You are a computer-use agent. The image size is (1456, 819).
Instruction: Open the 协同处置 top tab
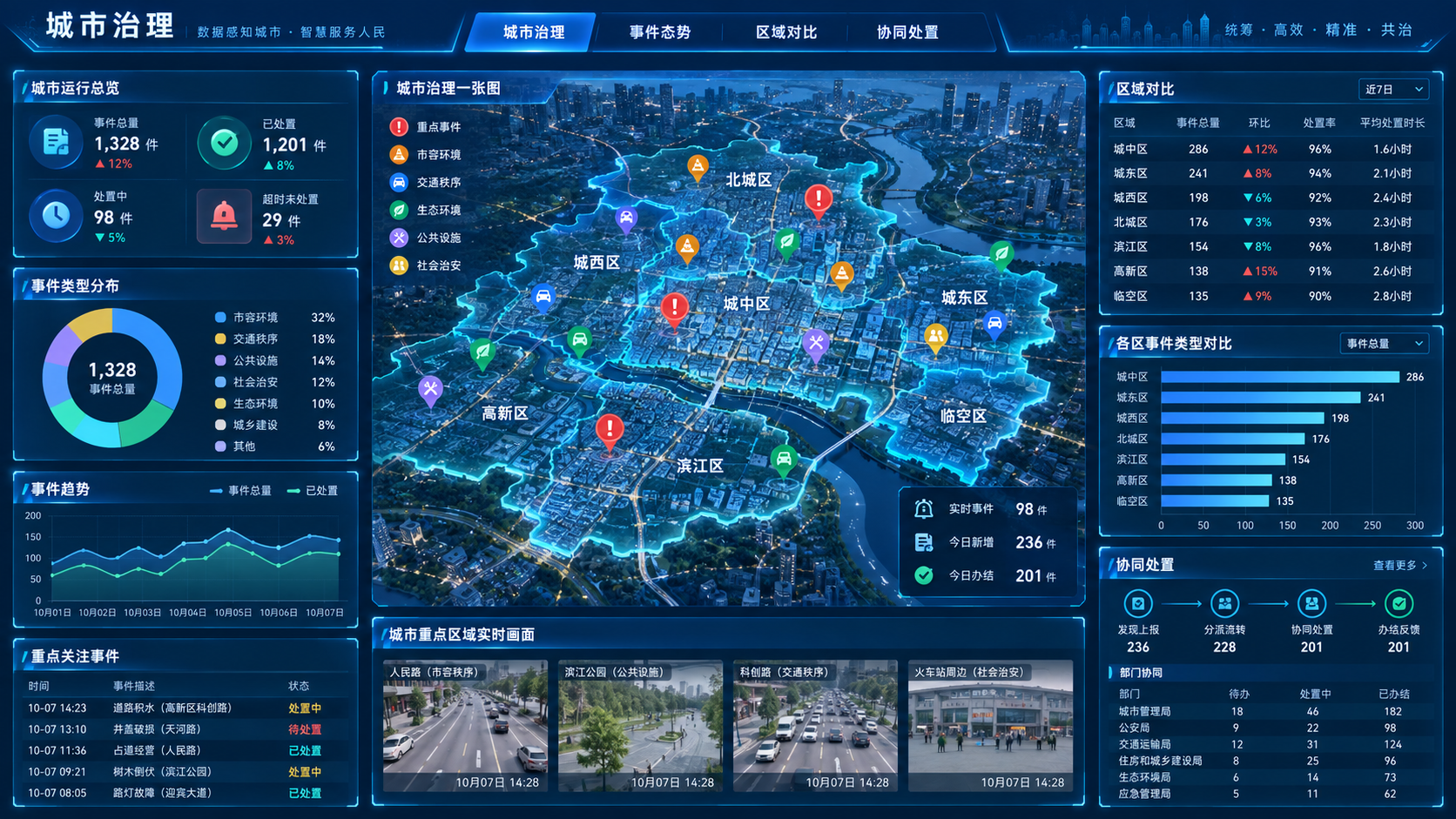[907, 32]
